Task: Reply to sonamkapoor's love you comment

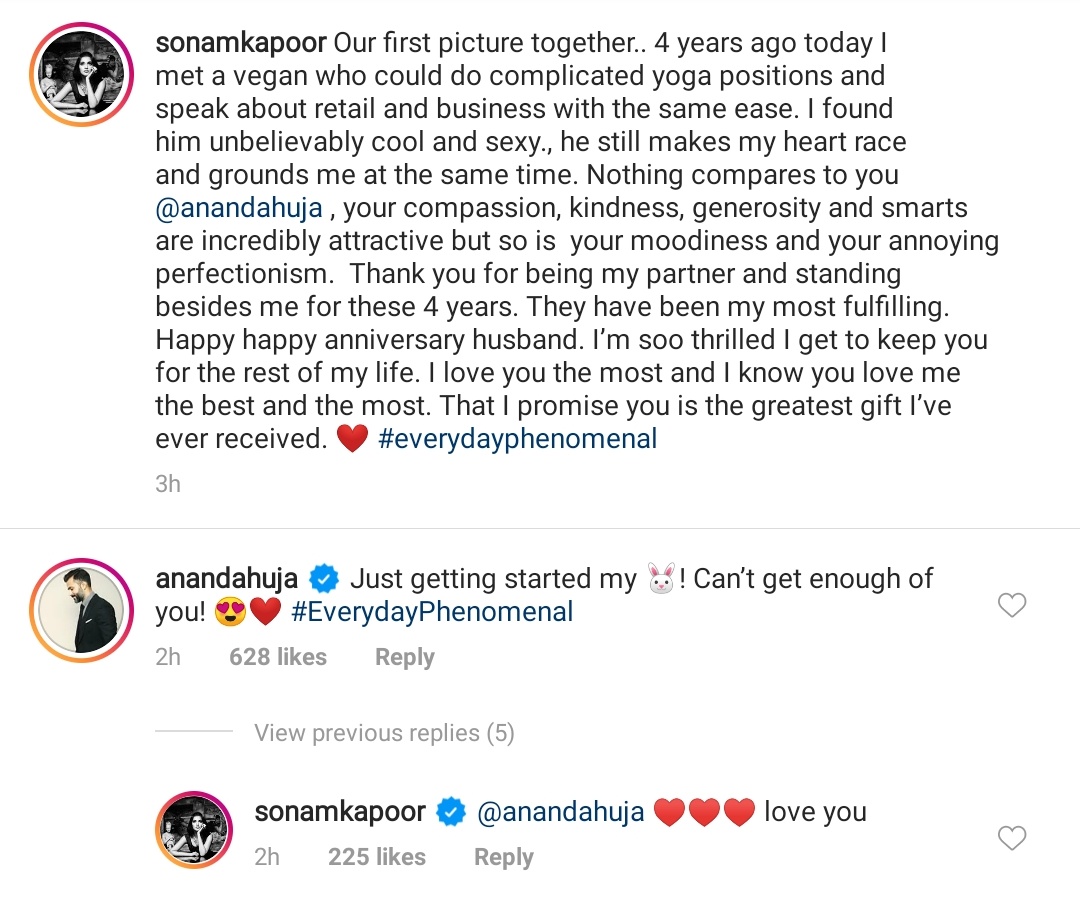Action: pyautogui.click(x=503, y=857)
